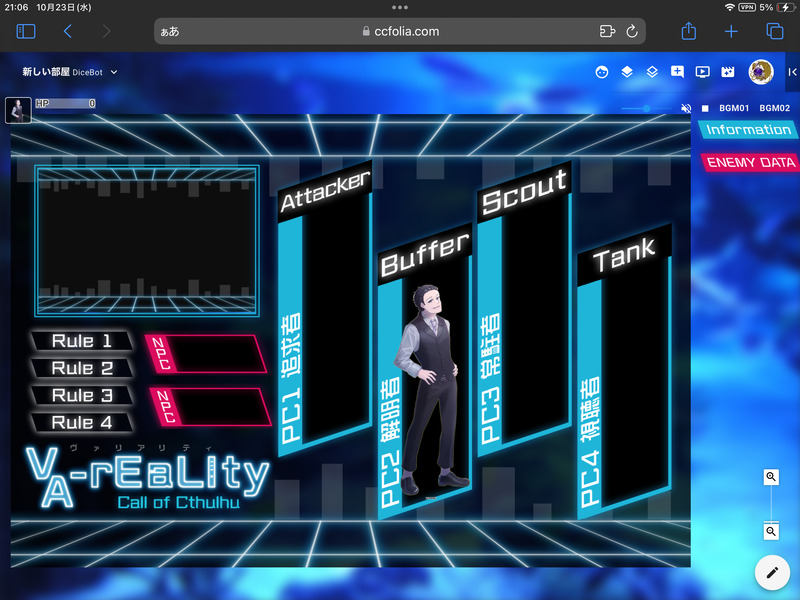Zoom in on the board
The image size is (800, 600).
pos(771,477)
